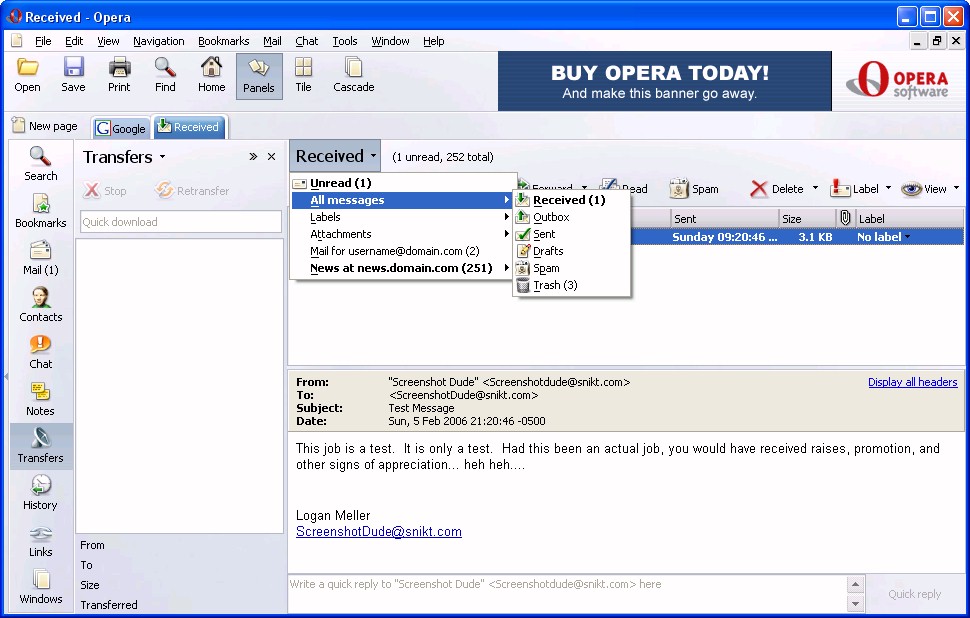This screenshot has height=618, width=970.
Task: Click ScreenshotDude@snikt.com email link
Action: coord(379,531)
